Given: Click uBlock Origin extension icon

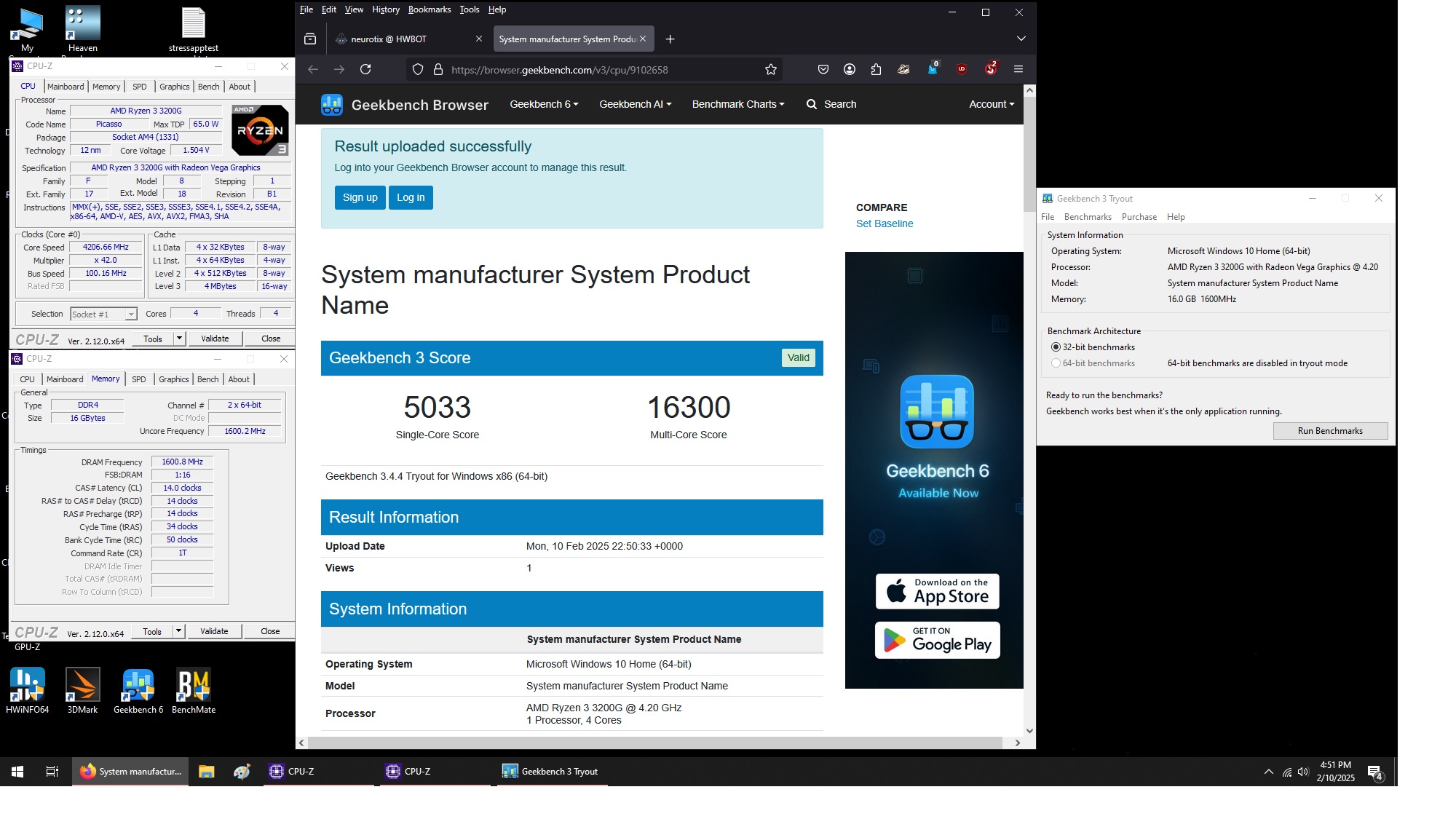Looking at the screenshot, I should click(x=962, y=69).
